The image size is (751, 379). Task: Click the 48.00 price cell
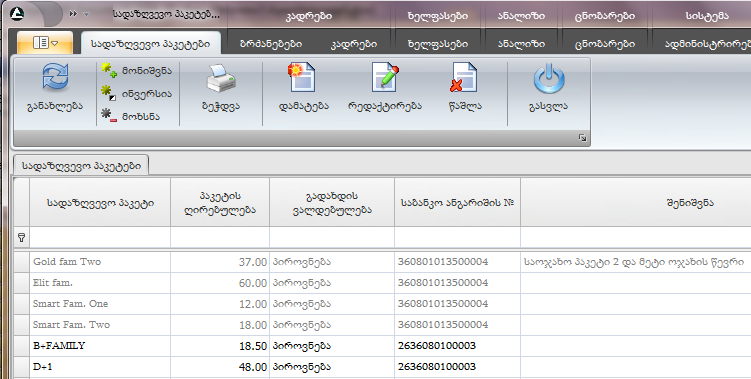tap(220, 367)
